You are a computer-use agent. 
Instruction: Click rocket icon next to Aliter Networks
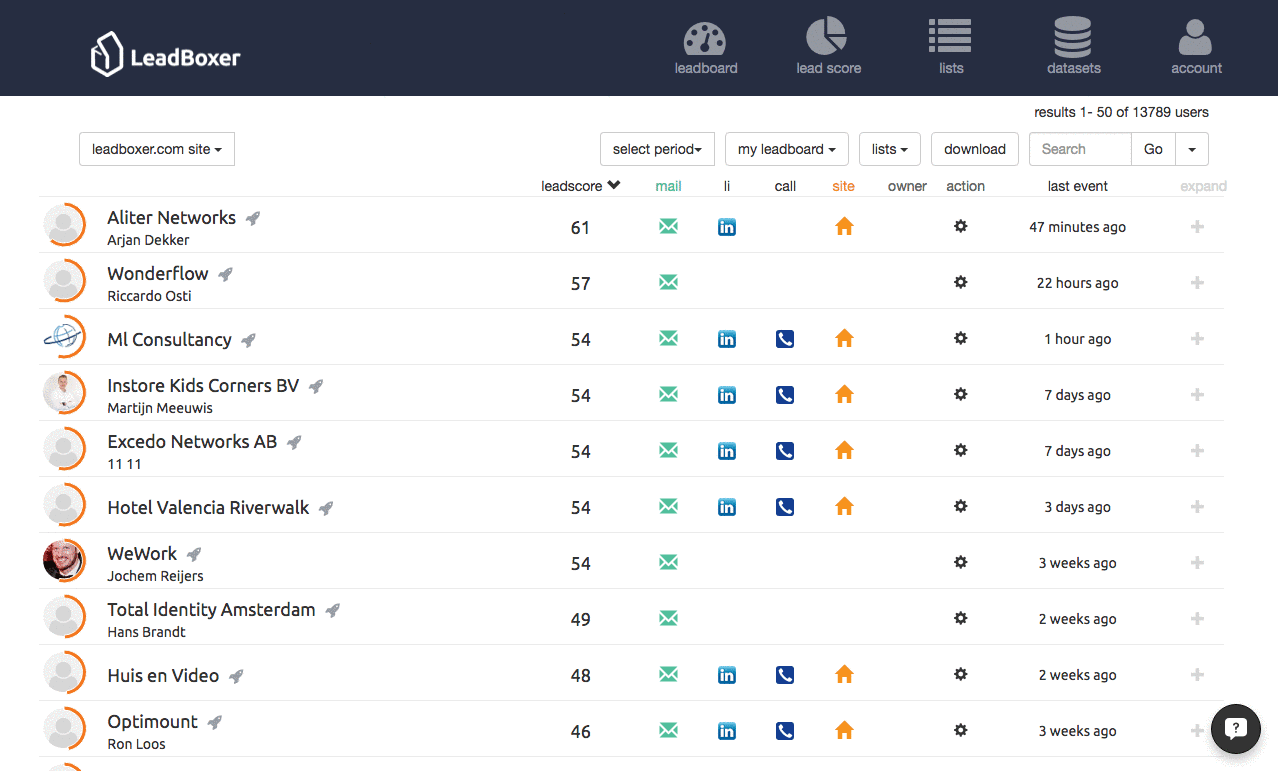253,218
